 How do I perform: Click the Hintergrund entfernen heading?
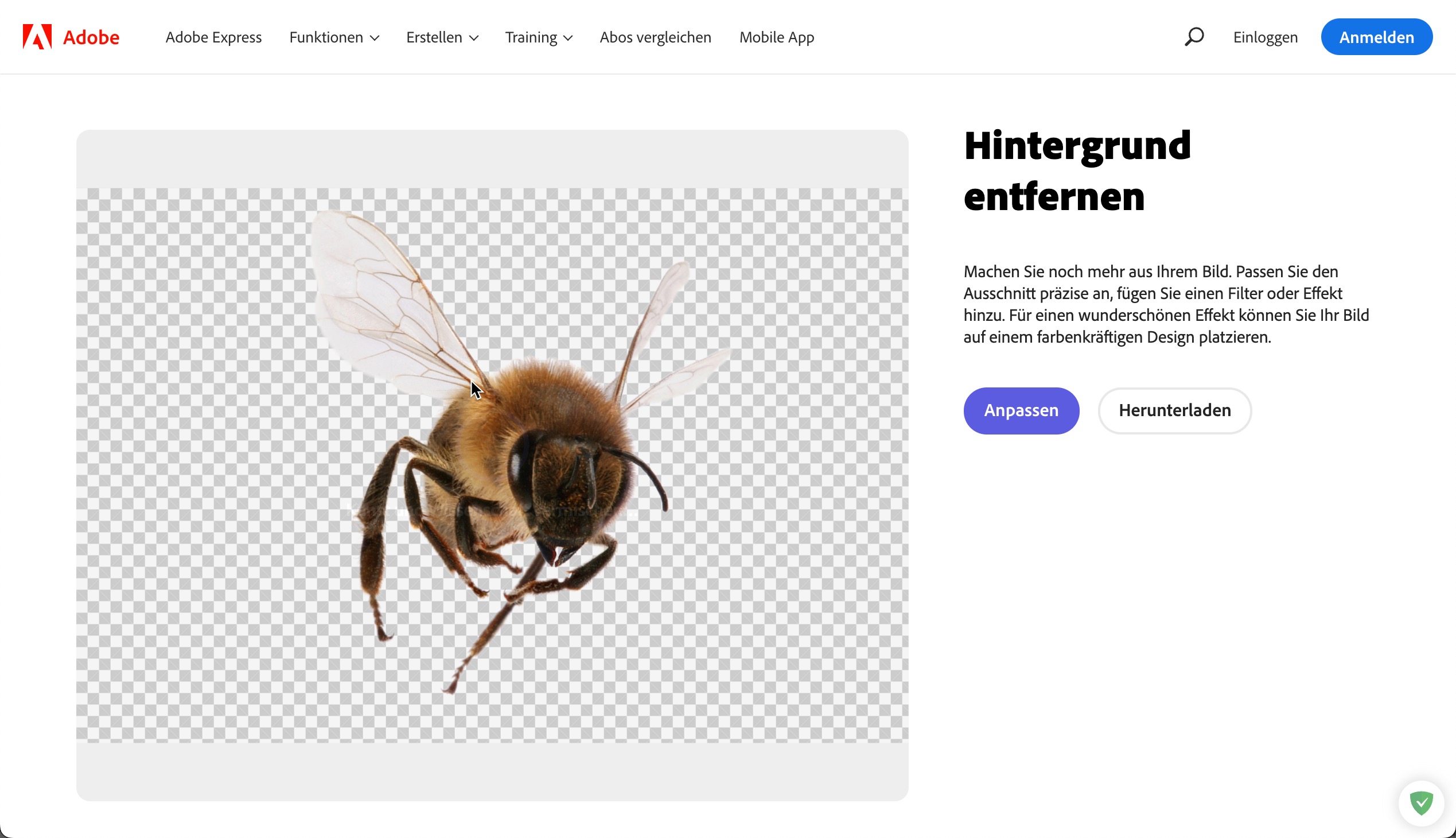click(1077, 171)
